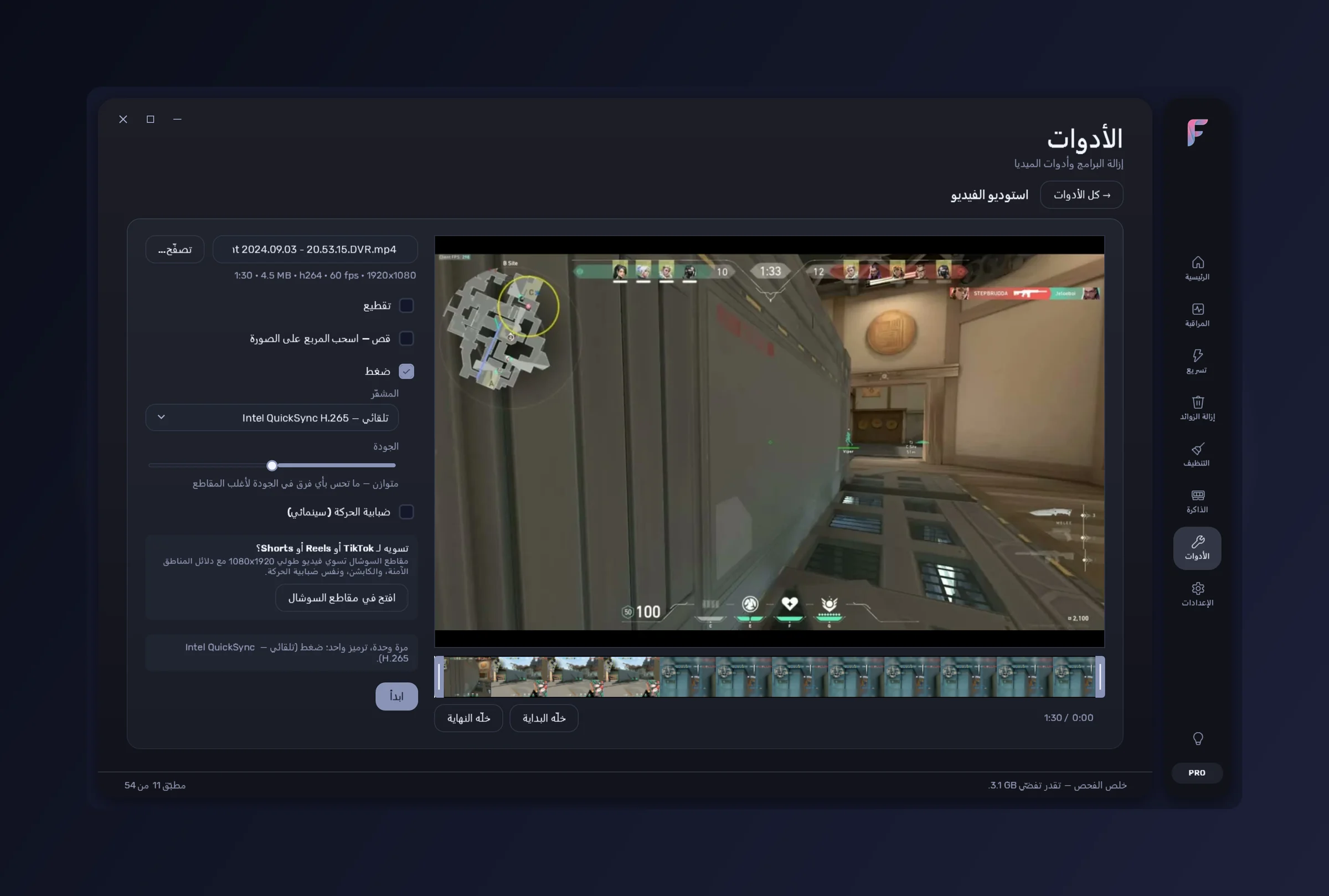1329x896 pixels.
Task: Expand the المشفّر encoder dropdown
Action: tap(272, 418)
